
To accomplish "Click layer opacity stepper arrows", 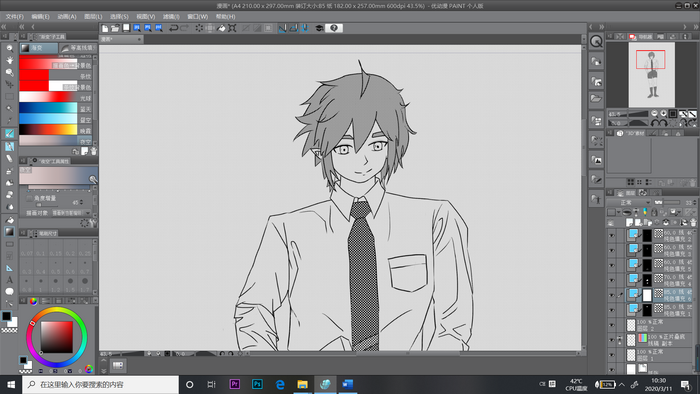I will 695,202.
